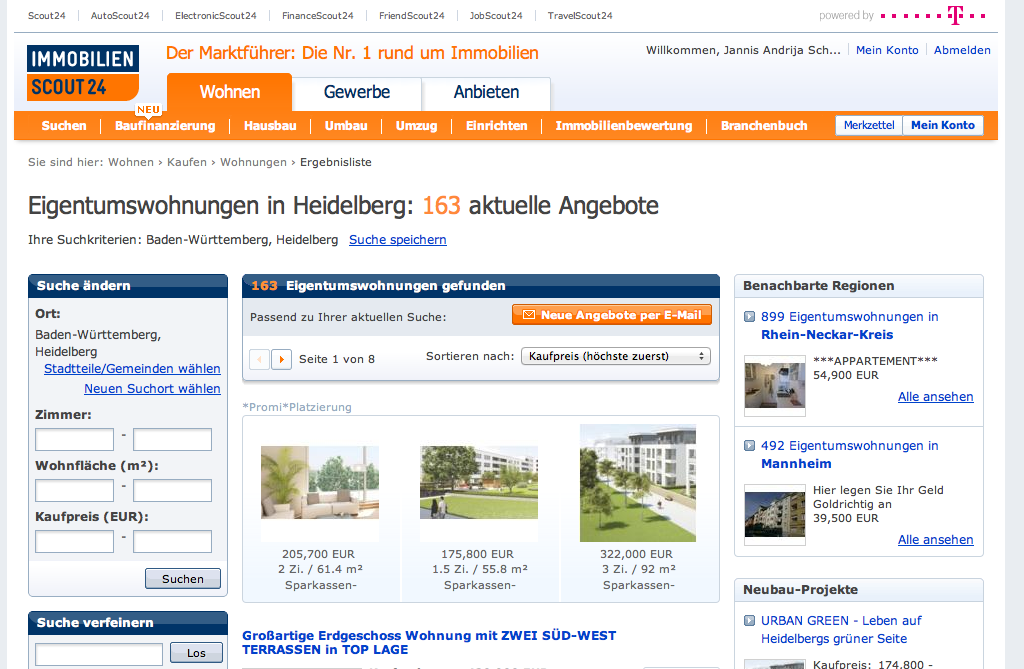Click the JobScout24 top link
This screenshot has height=669, width=1024.
coord(496,16)
